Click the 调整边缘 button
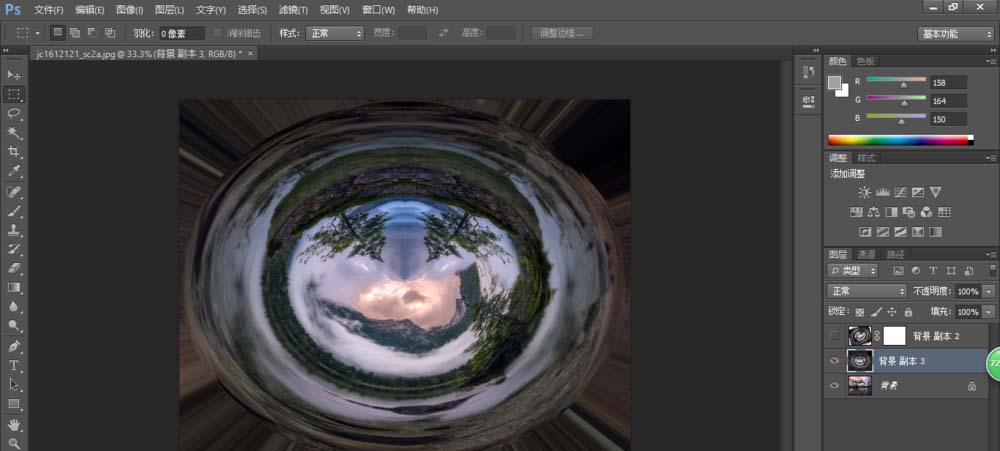 pyautogui.click(x=562, y=33)
